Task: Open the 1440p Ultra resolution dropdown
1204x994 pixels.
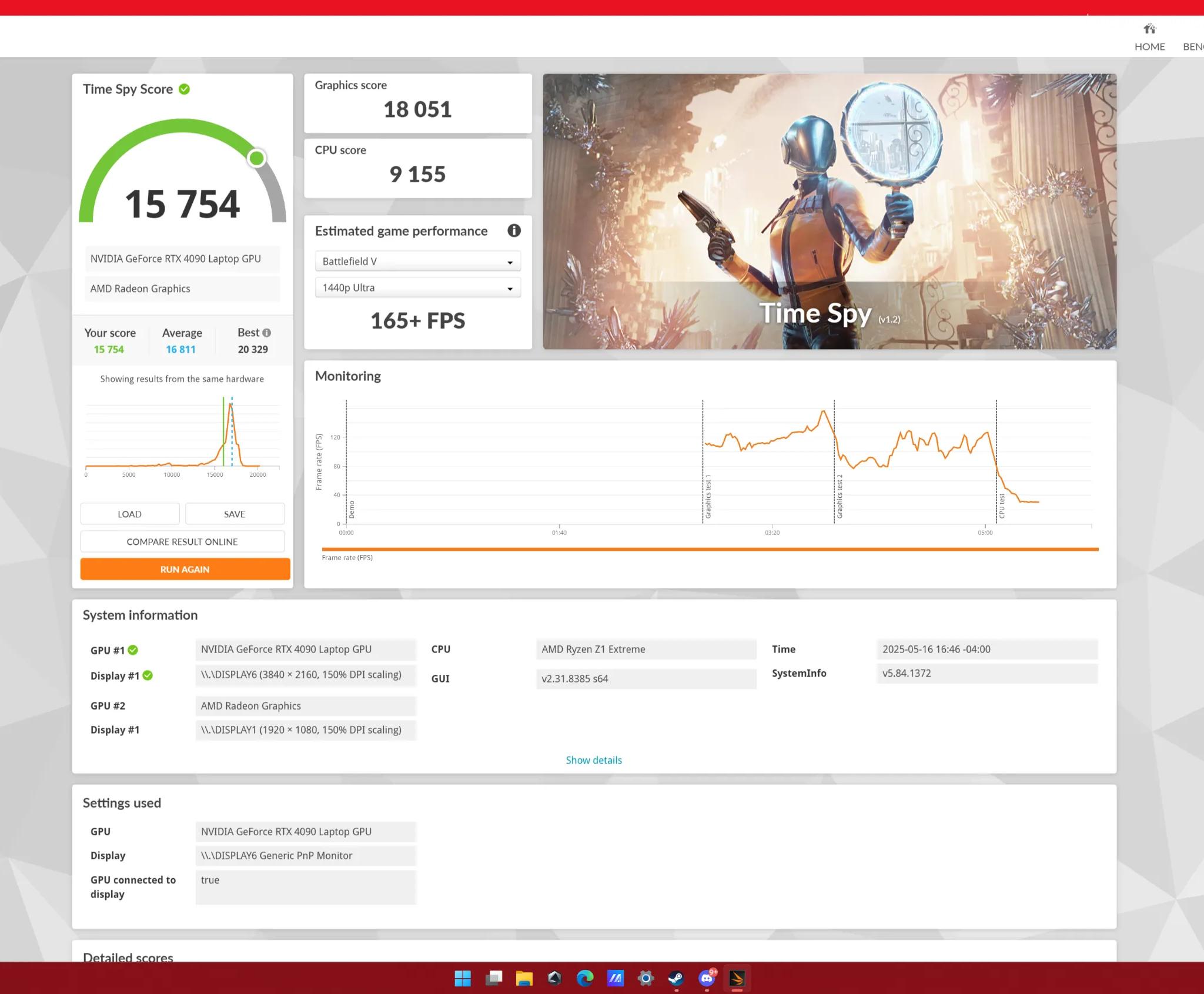Action: tap(417, 288)
